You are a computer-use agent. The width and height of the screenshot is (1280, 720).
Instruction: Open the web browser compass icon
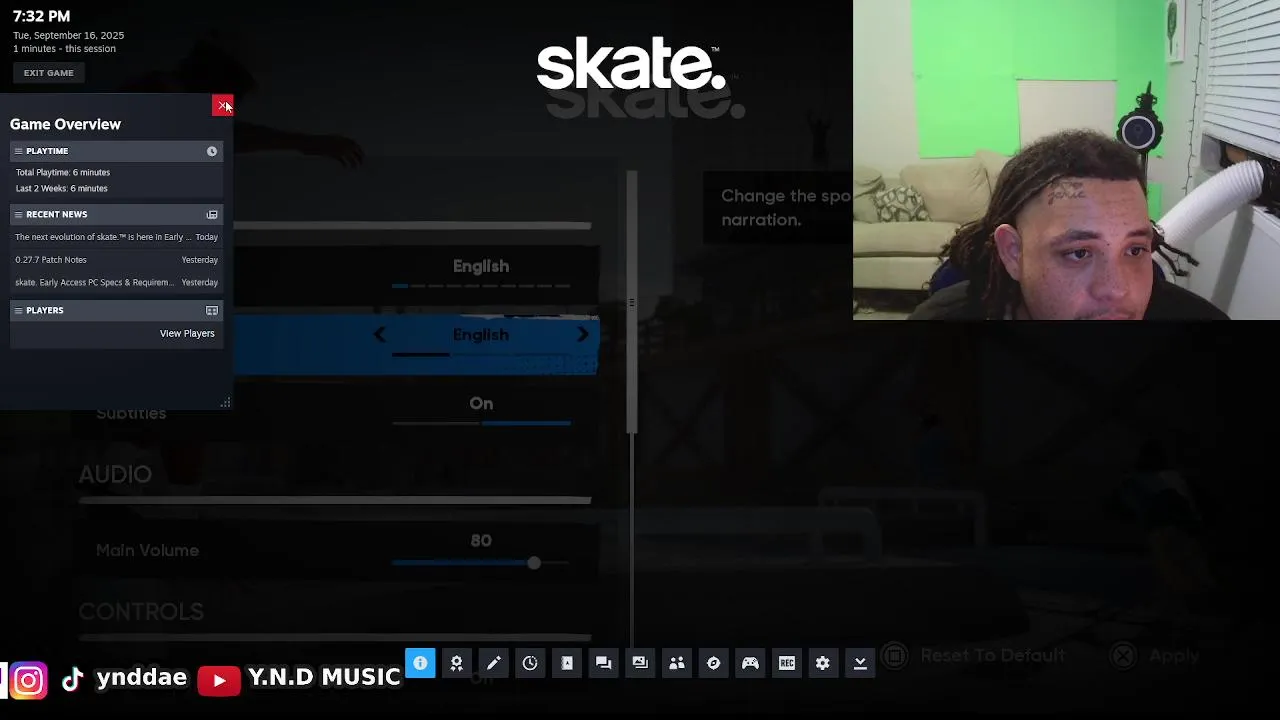click(713, 663)
